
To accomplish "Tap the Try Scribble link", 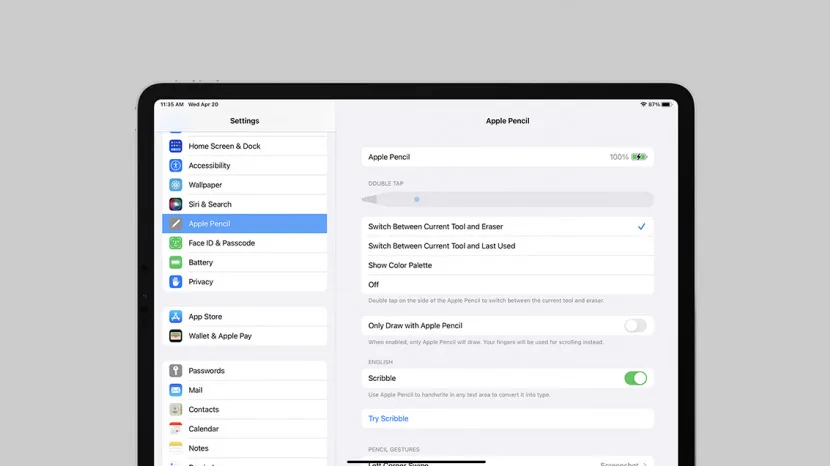I will coord(388,418).
